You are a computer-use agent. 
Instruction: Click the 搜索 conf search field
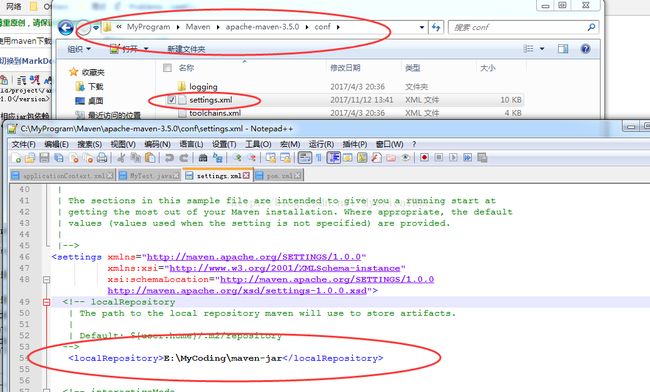pyautogui.click(x=524, y=27)
